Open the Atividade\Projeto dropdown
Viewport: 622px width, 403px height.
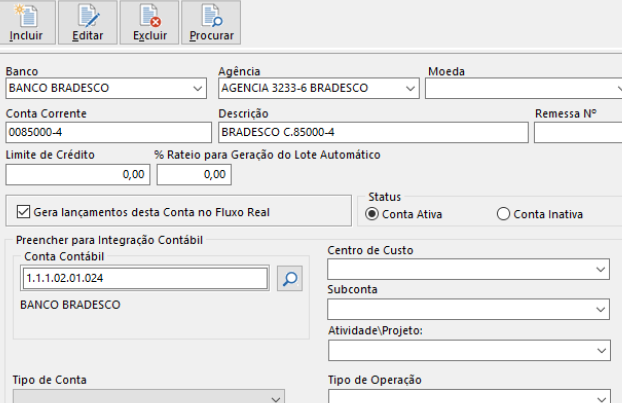tap(469, 350)
